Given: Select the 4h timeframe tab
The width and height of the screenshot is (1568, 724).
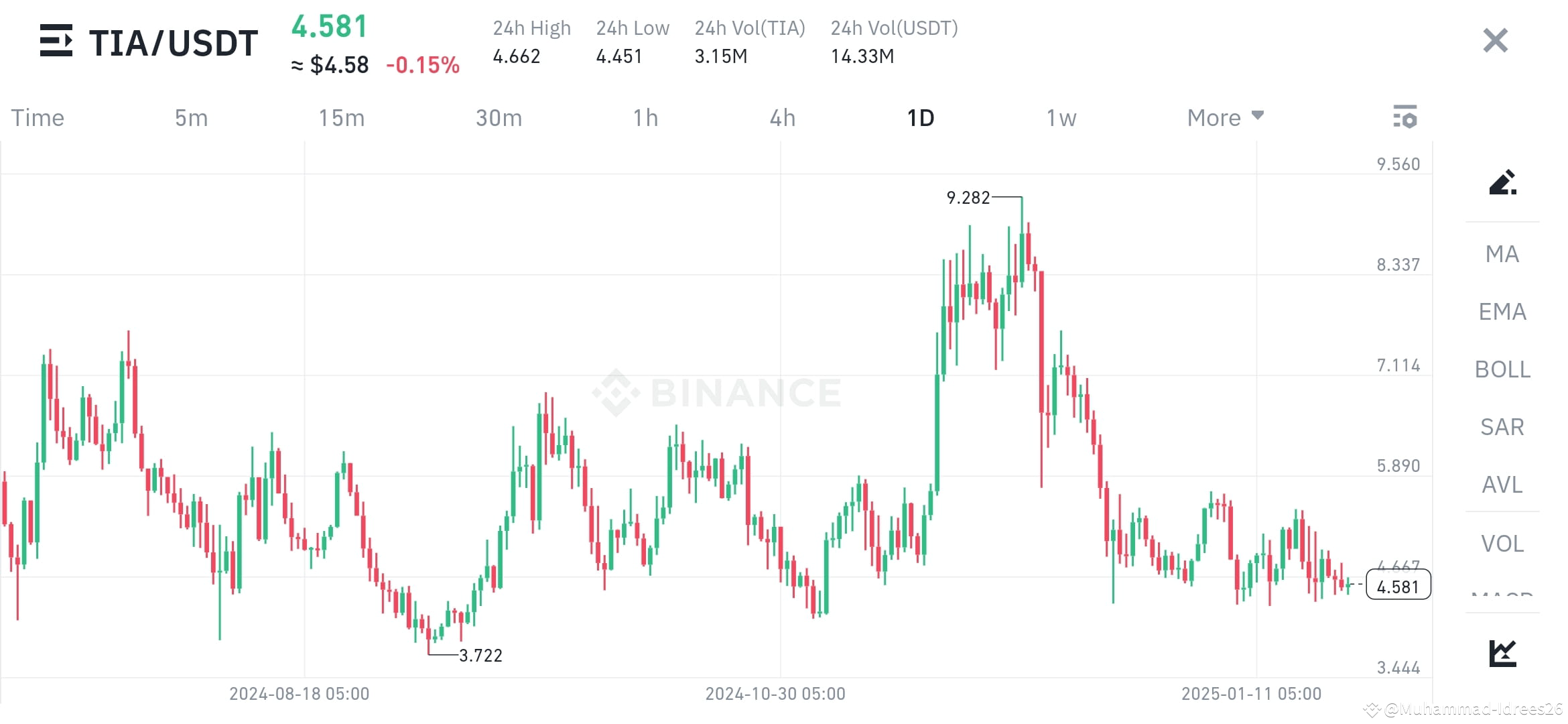Looking at the screenshot, I should pyautogui.click(x=781, y=117).
